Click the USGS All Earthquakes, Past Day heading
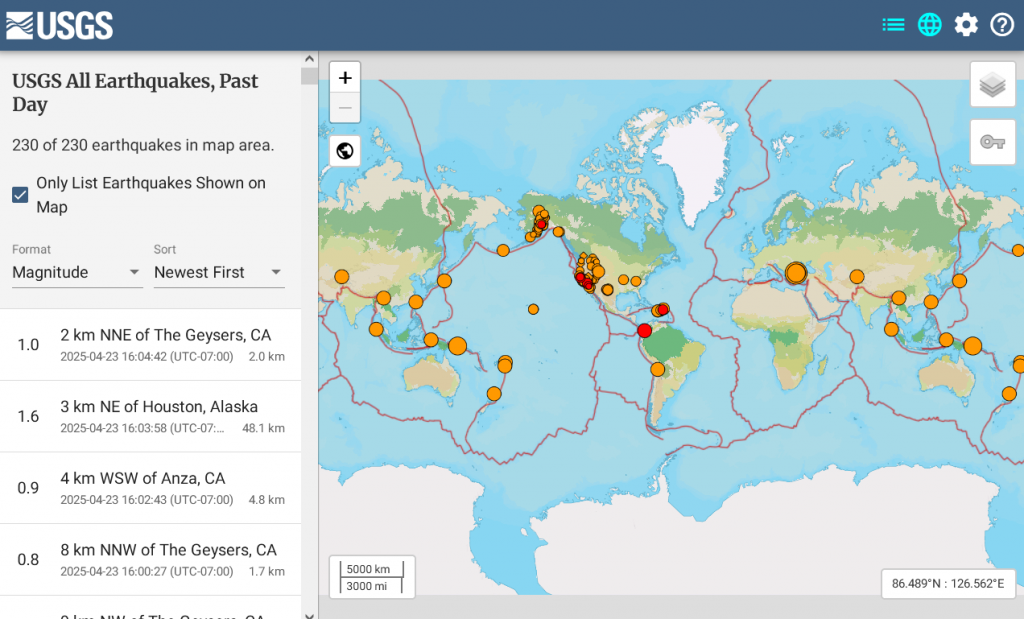The width and height of the screenshot is (1024, 619). (135, 93)
